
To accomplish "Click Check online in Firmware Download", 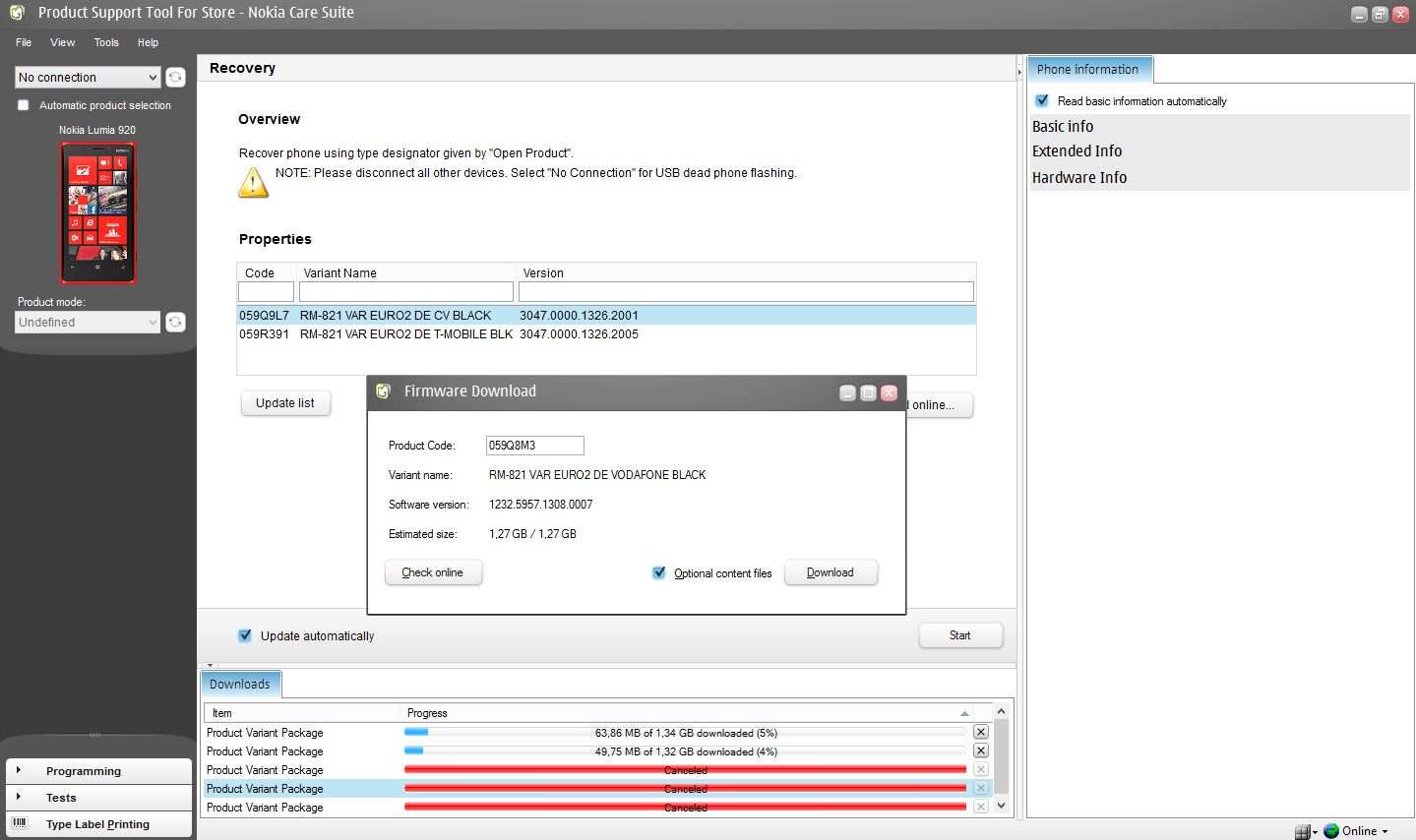I will [x=433, y=572].
